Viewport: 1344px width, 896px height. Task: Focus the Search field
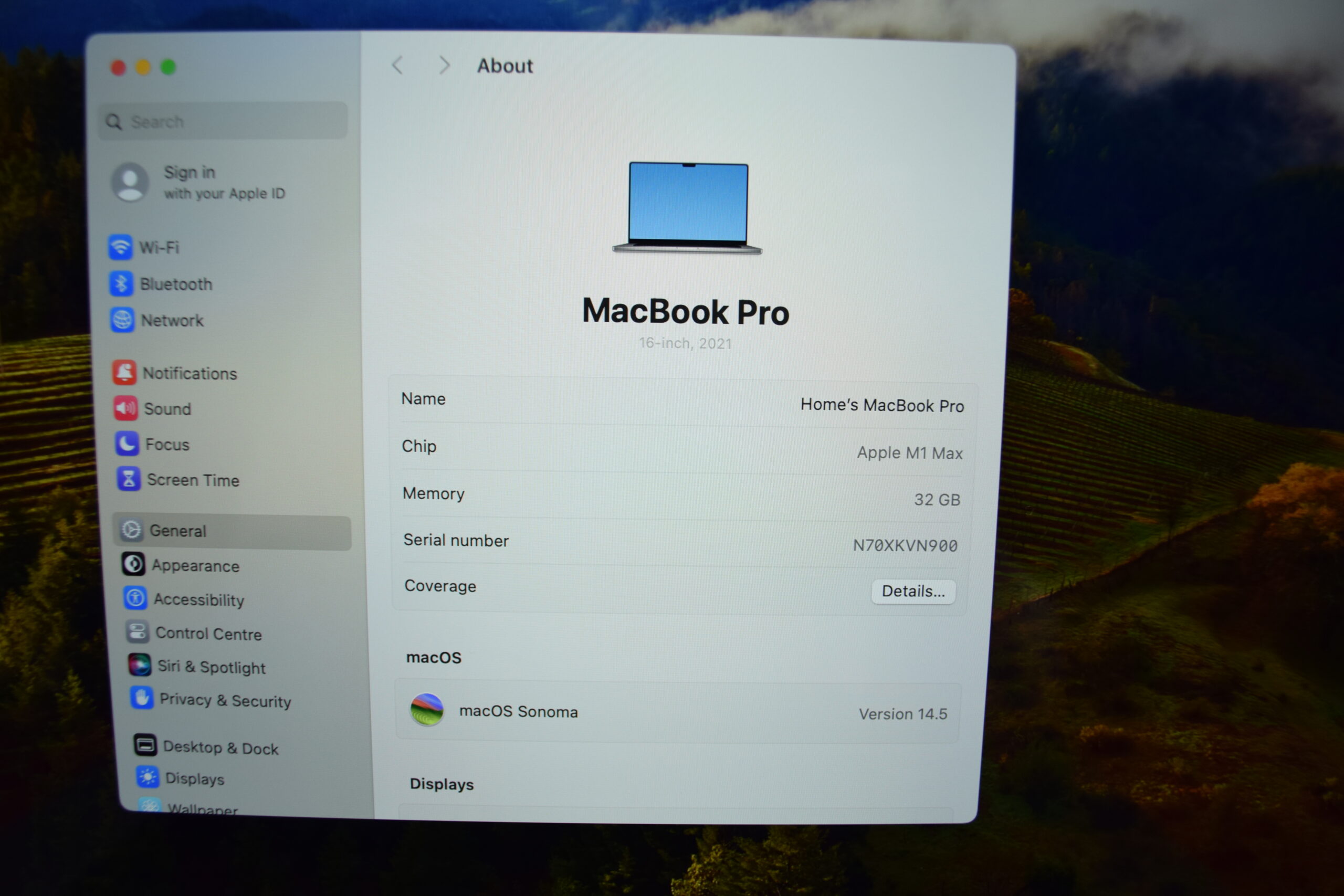(223, 121)
